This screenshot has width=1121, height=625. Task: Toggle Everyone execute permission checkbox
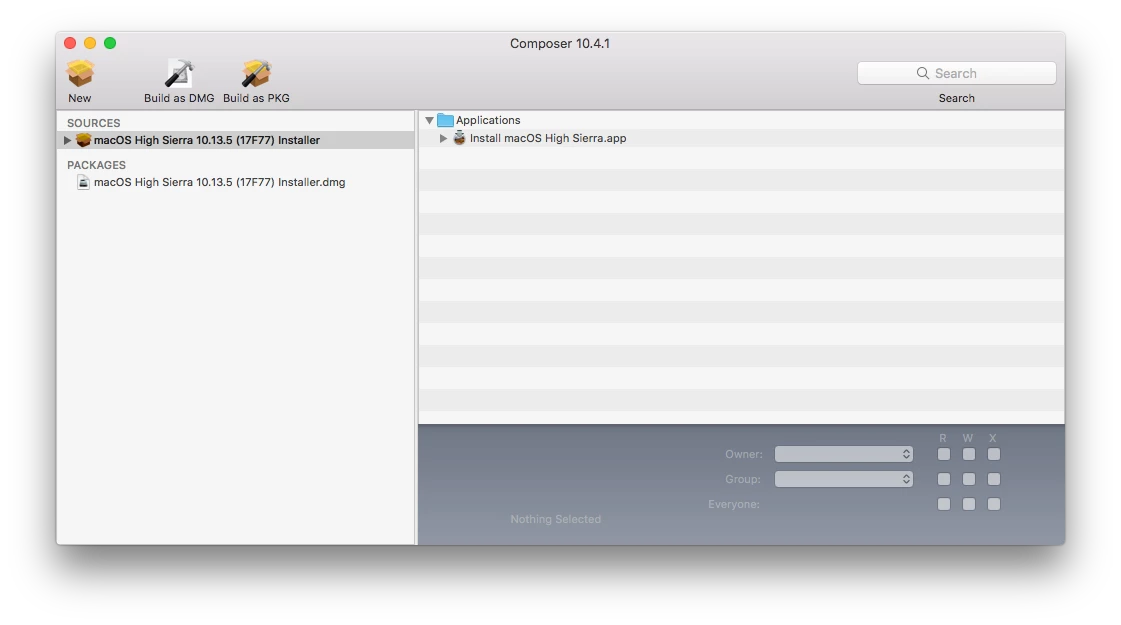tap(994, 504)
